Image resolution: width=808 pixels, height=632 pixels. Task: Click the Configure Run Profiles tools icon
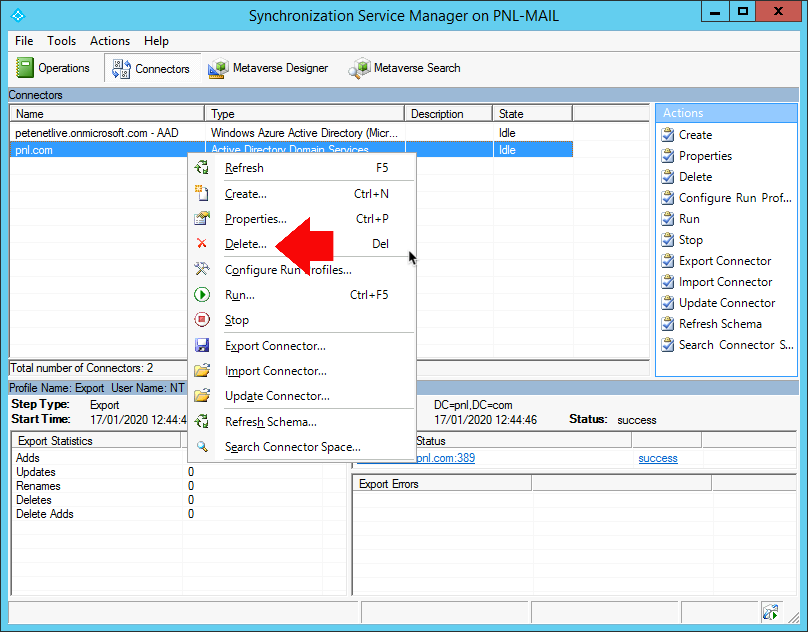coord(201,269)
